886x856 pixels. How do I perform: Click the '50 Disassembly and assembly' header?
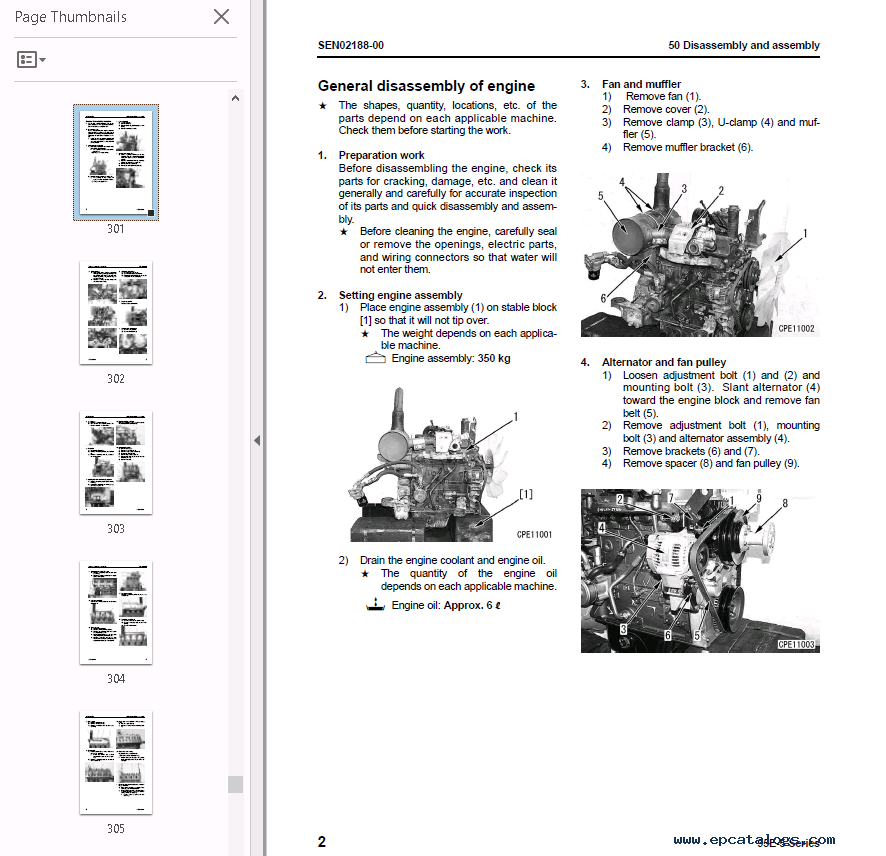[744, 45]
